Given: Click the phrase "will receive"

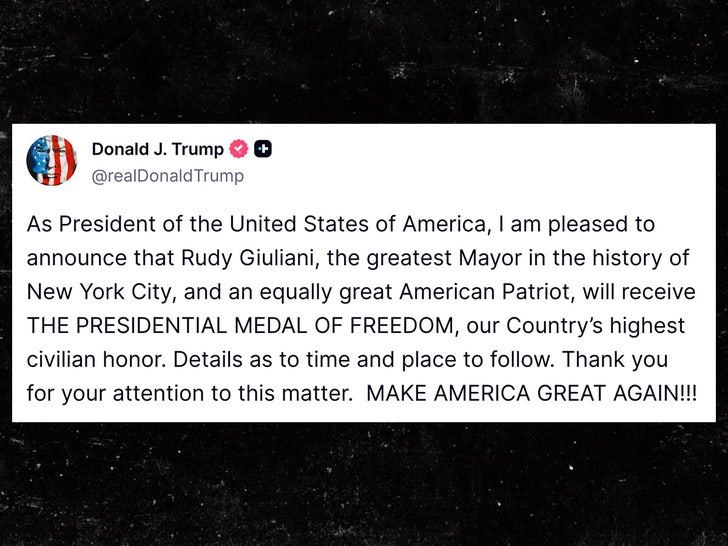Looking at the screenshot, I should tap(637, 292).
